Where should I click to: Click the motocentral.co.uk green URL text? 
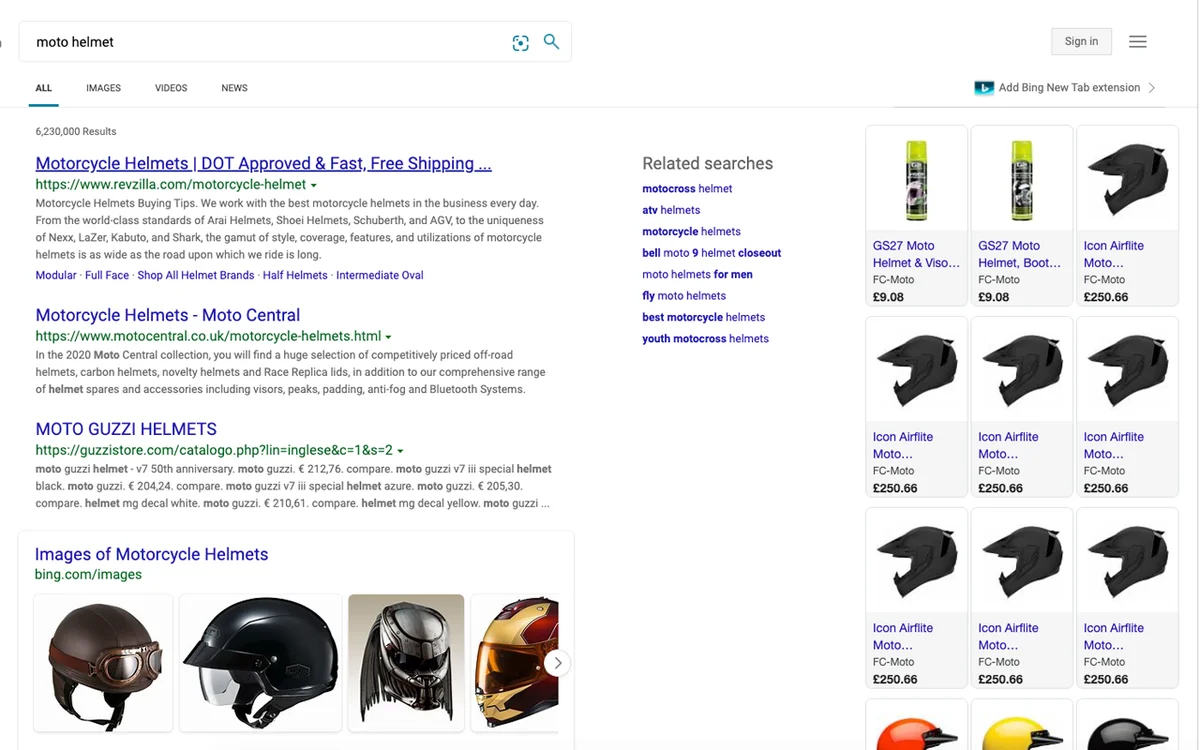[208, 336]
